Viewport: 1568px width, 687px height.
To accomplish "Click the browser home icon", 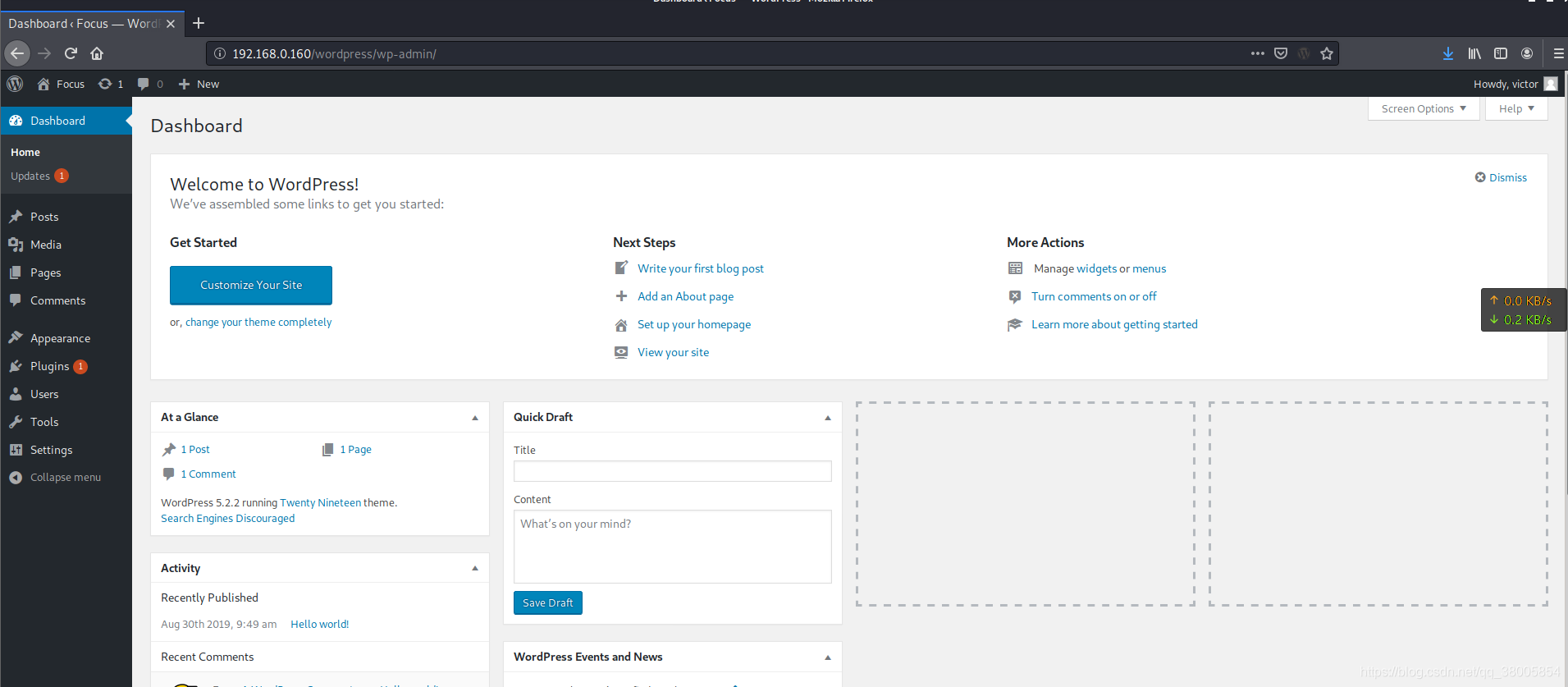I will (97, 53).
